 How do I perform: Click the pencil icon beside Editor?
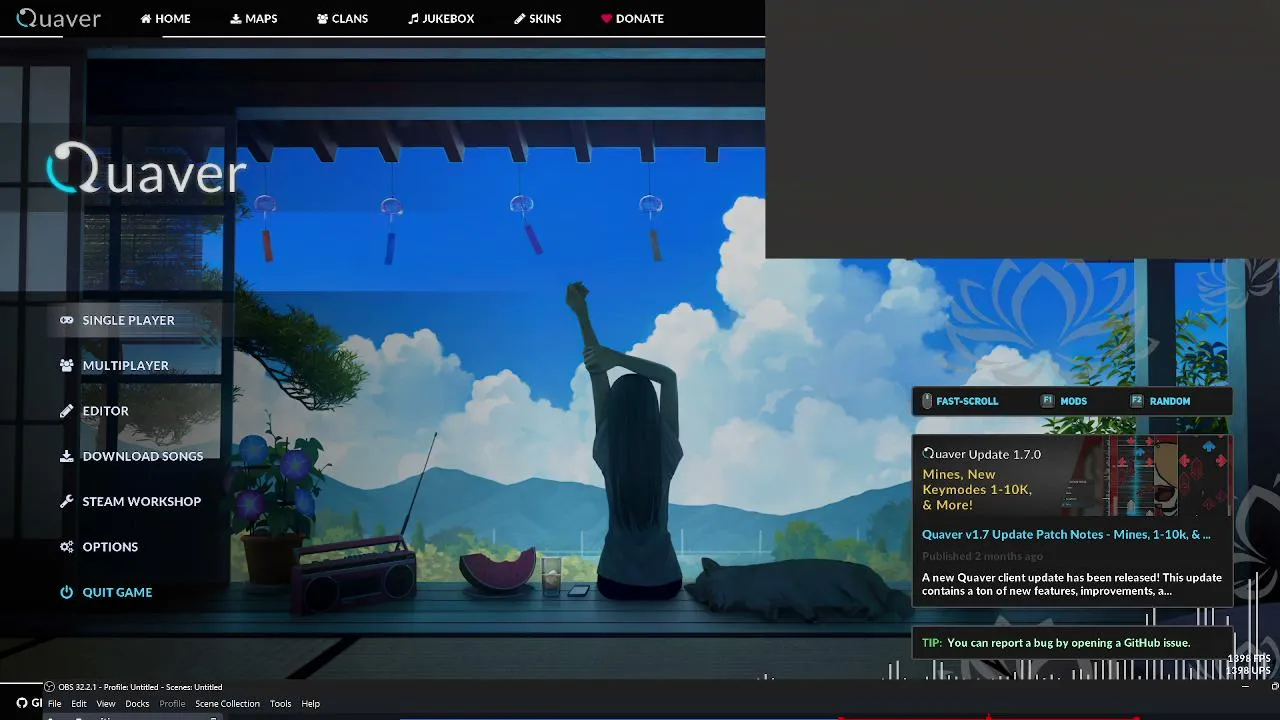click(67, 411)
